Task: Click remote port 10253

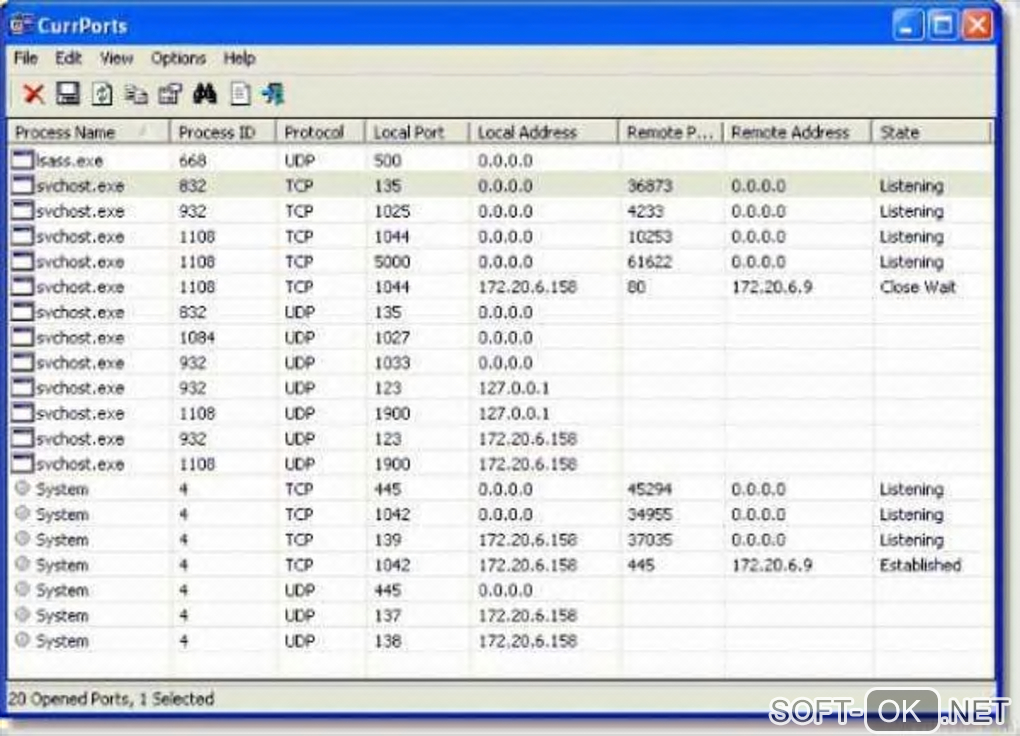Action: [649, 236]
